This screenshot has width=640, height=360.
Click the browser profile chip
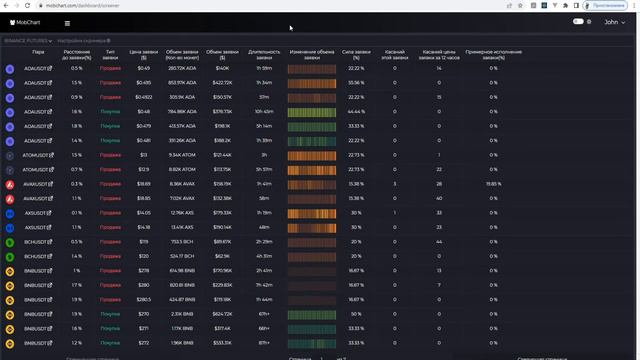pyautogui.click(x=605, y=6)
